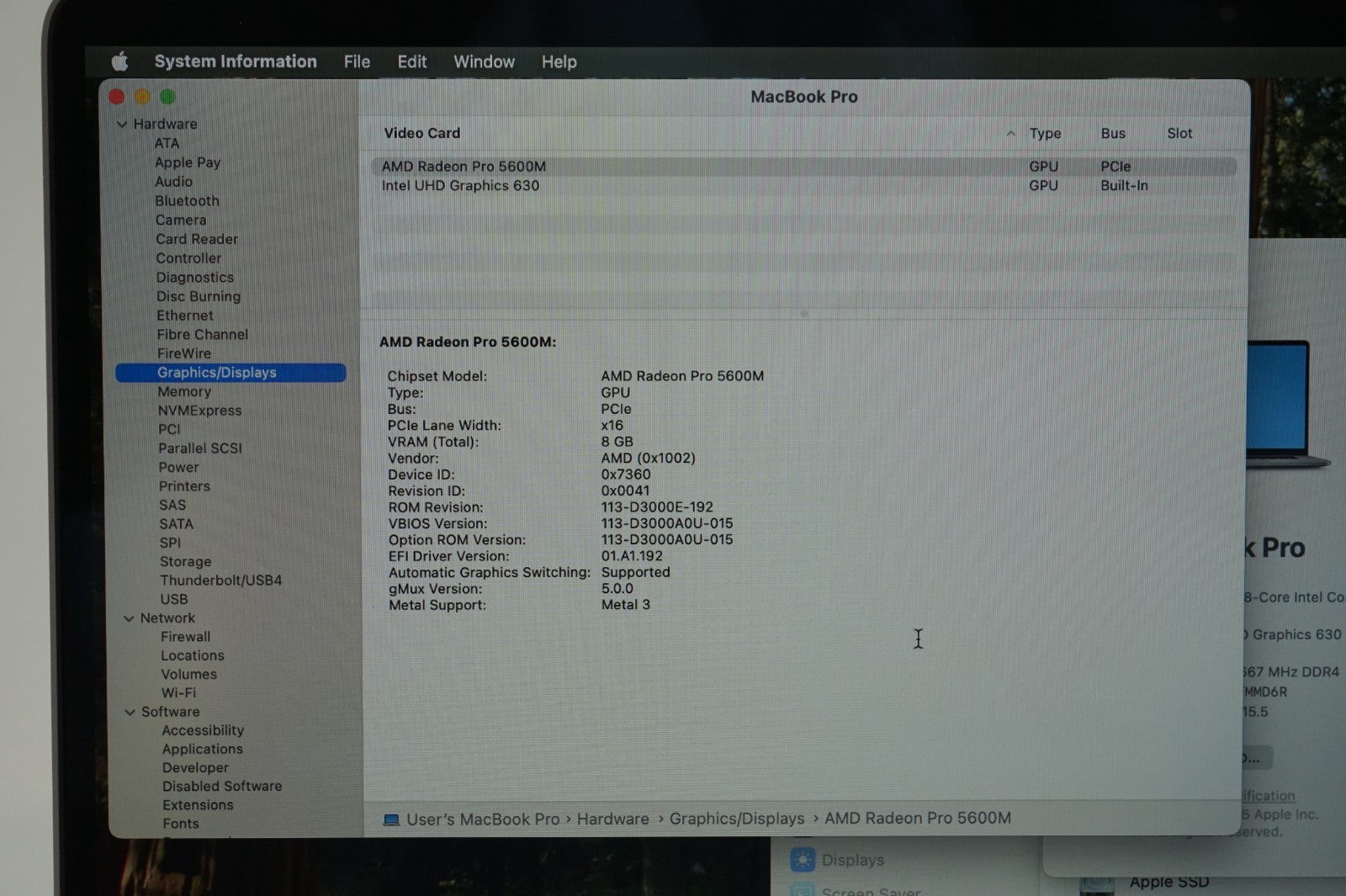Screen dimensions: 1346x896
Task: Select Accessibility under Software
Action: pyautogui.click(x=203, y=730)
